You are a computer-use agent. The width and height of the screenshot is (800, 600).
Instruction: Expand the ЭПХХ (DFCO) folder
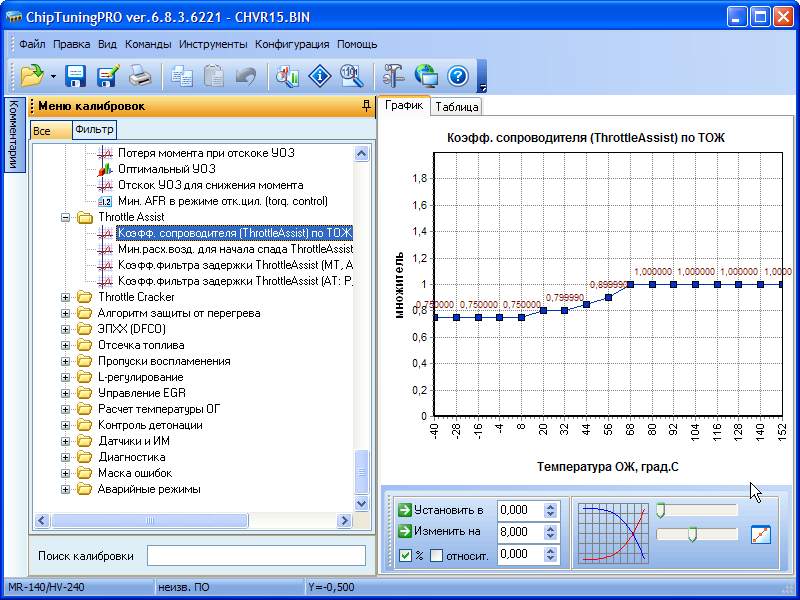click(x=66, y=329)
